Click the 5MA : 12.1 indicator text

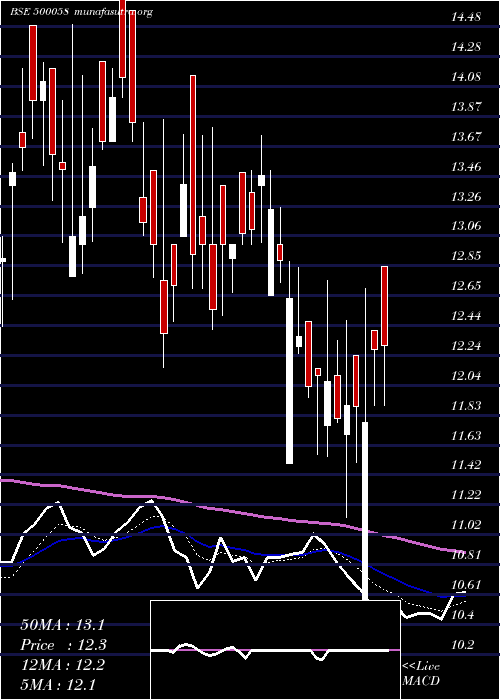[58, 685]
